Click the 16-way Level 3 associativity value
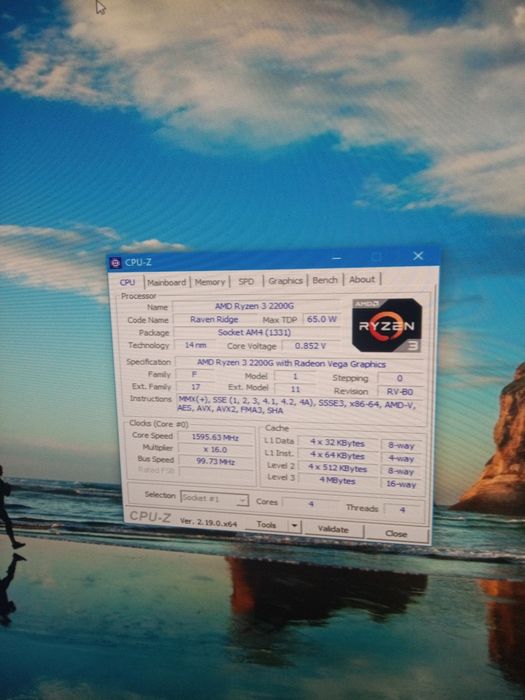 (x=401, y=484)
